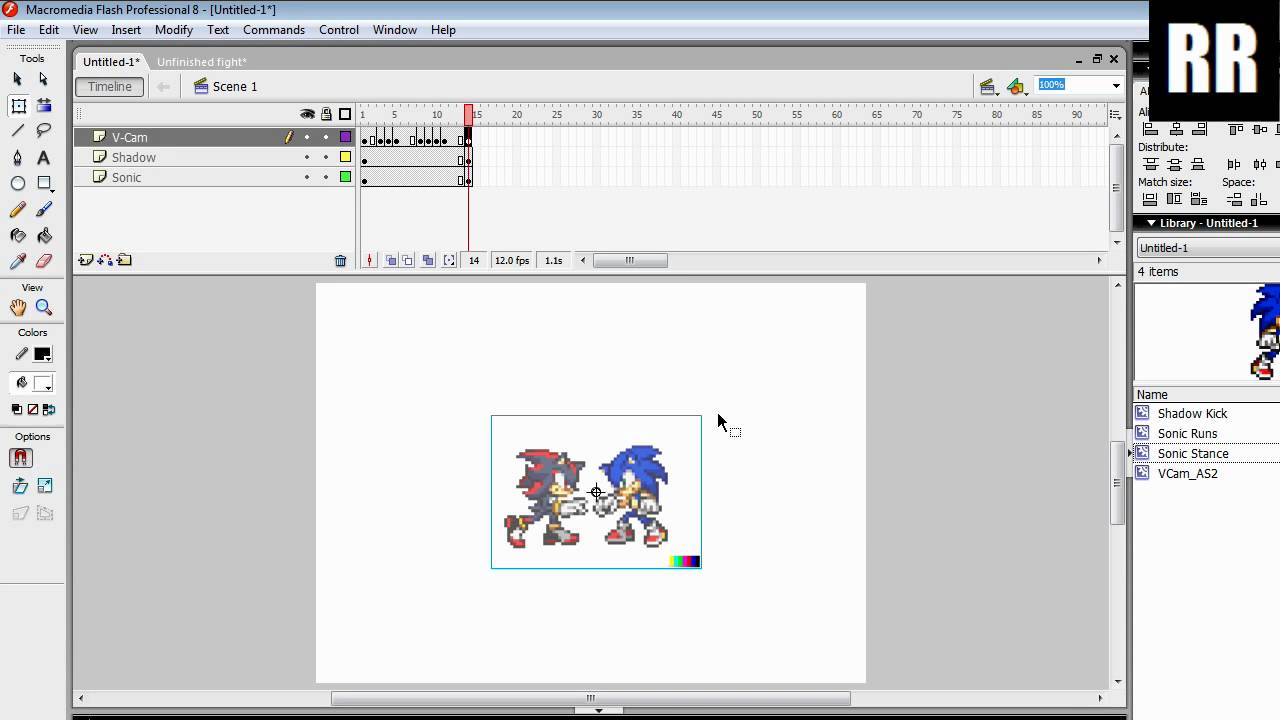Select Shadow Kick in the Library list
Screen dimensions: 1280x720
point(1192,414)
